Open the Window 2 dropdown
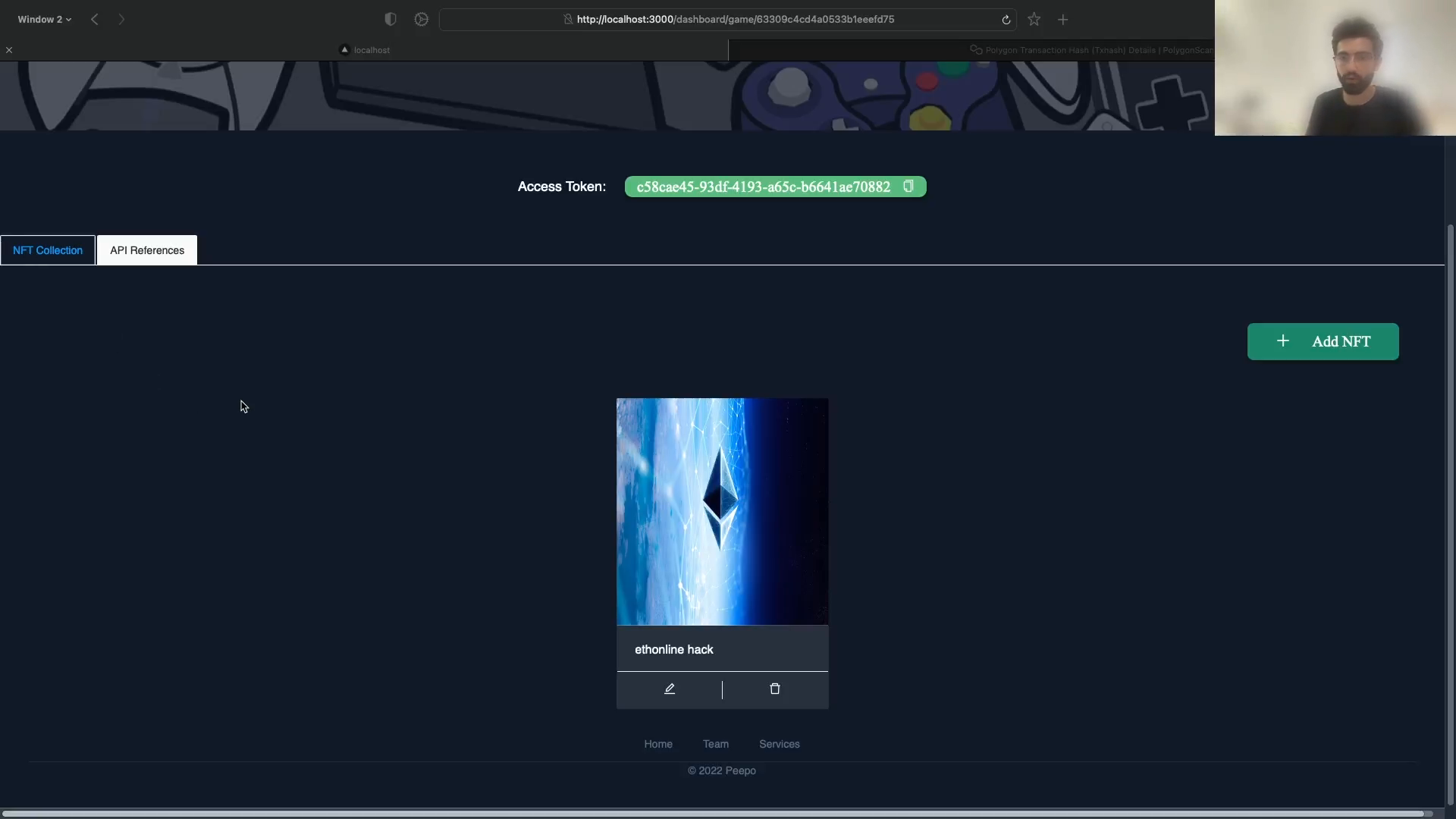The width and height of the screenshot is (1456, 819). click(x=45, y=20)
